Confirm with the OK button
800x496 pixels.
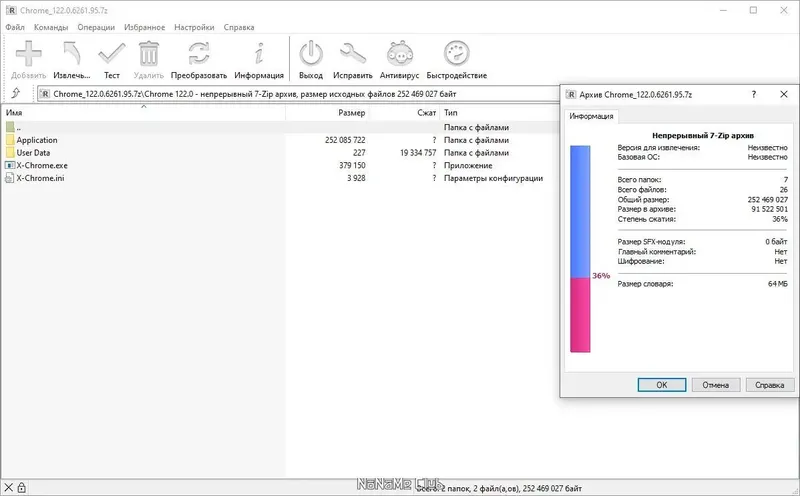(662, 385)
